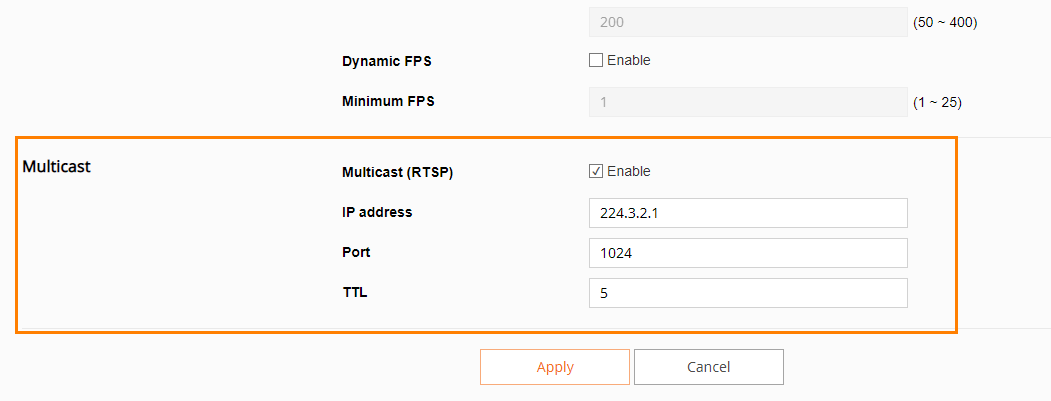This screenshot has width=1051, height=401.
Task: Click the Minimum FPS label
Action: pos(388,101)
